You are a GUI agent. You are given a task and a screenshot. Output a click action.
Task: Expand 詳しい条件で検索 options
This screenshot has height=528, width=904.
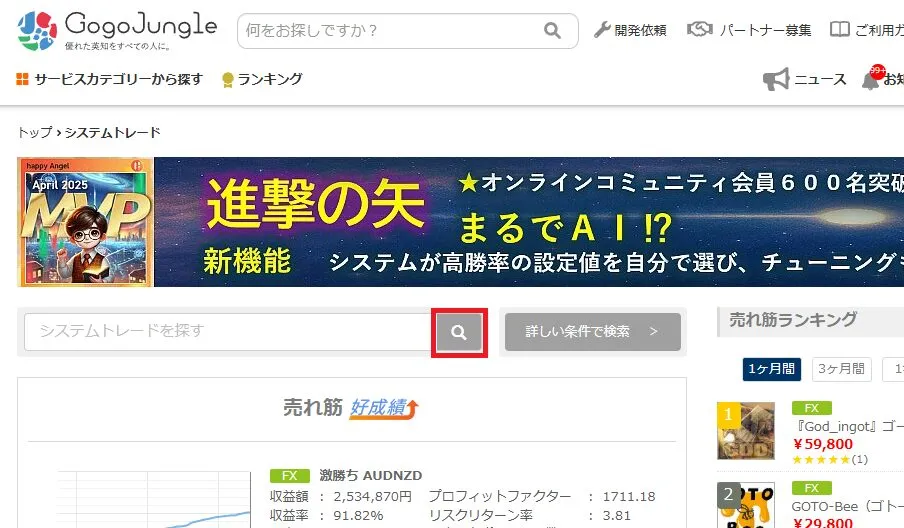pos(592,332)
